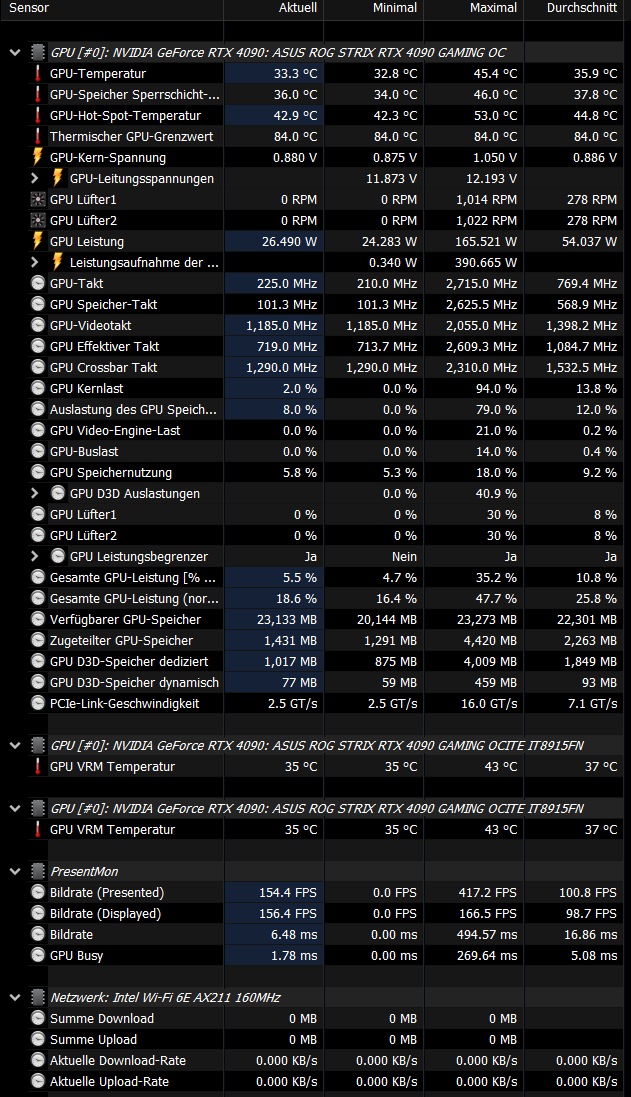The height and width of the screenshot is (1097, 631).
Task: Click clock icon of GPU-Videotakt
Action: [x=38, y=325]
